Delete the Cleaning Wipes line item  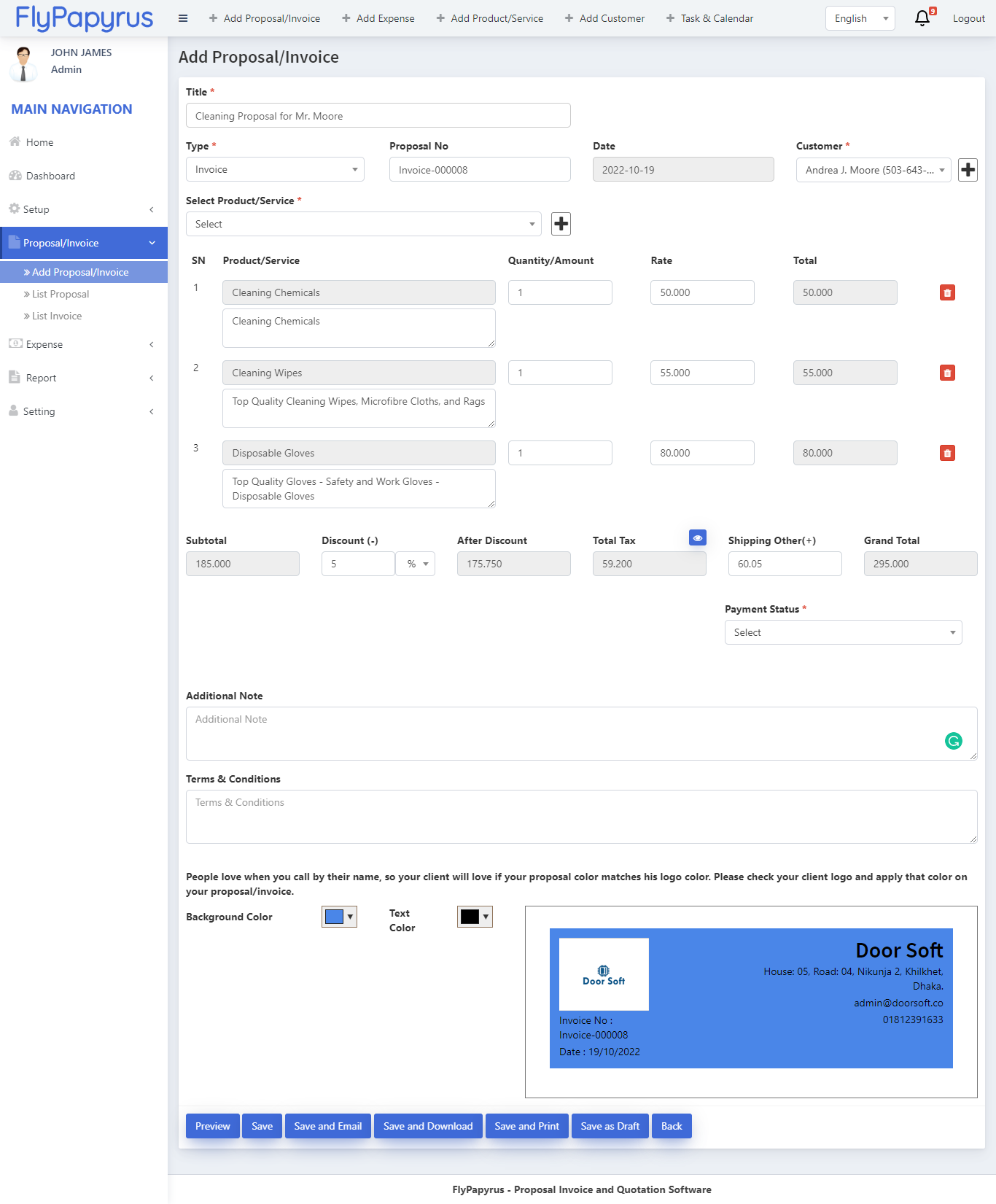[x=947, y=373]
